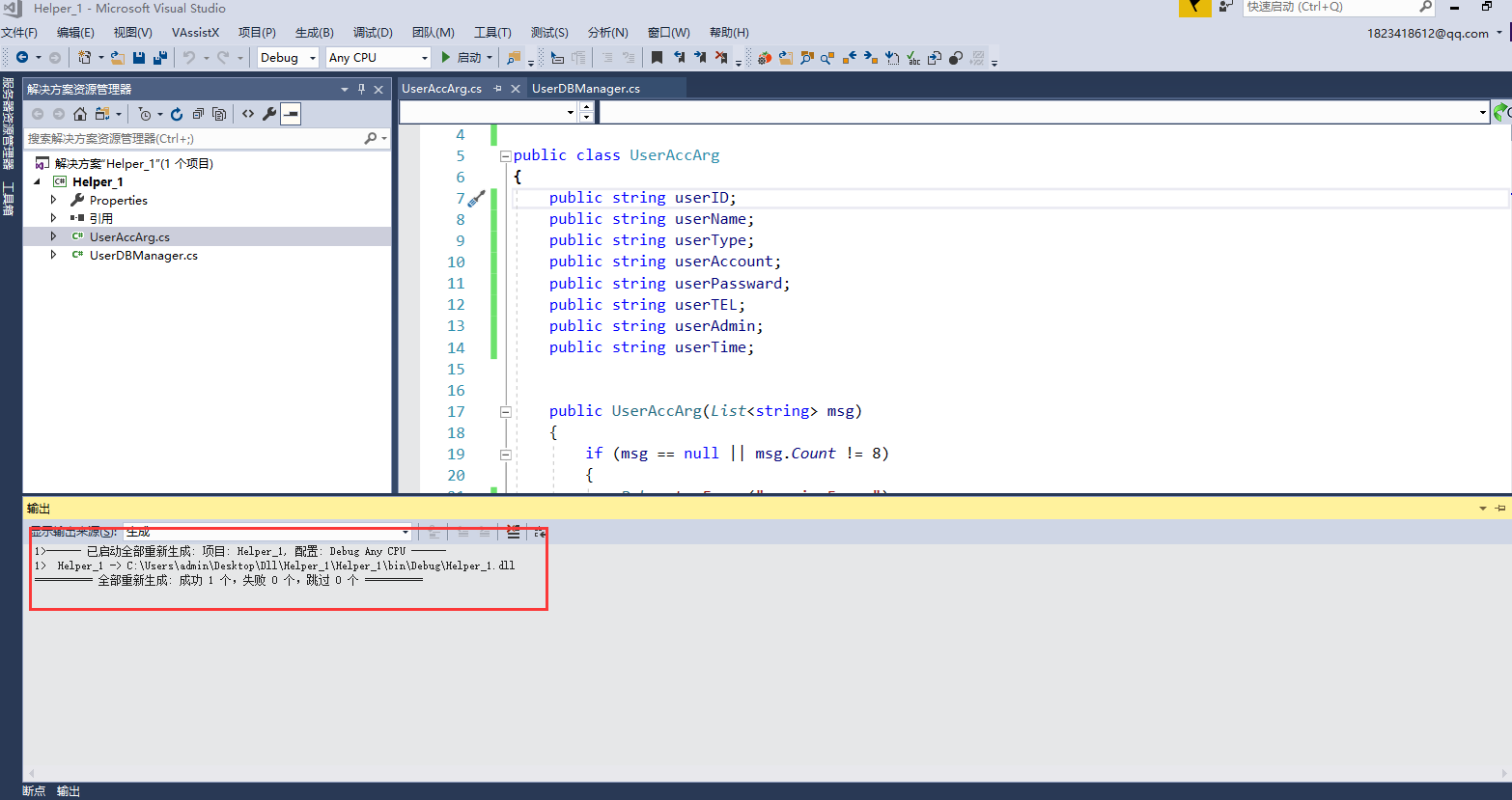The width and height of the screenshot is (1512, 800).
Task: Open the Tools menu 工具(T)
Action: pos(492,33)
